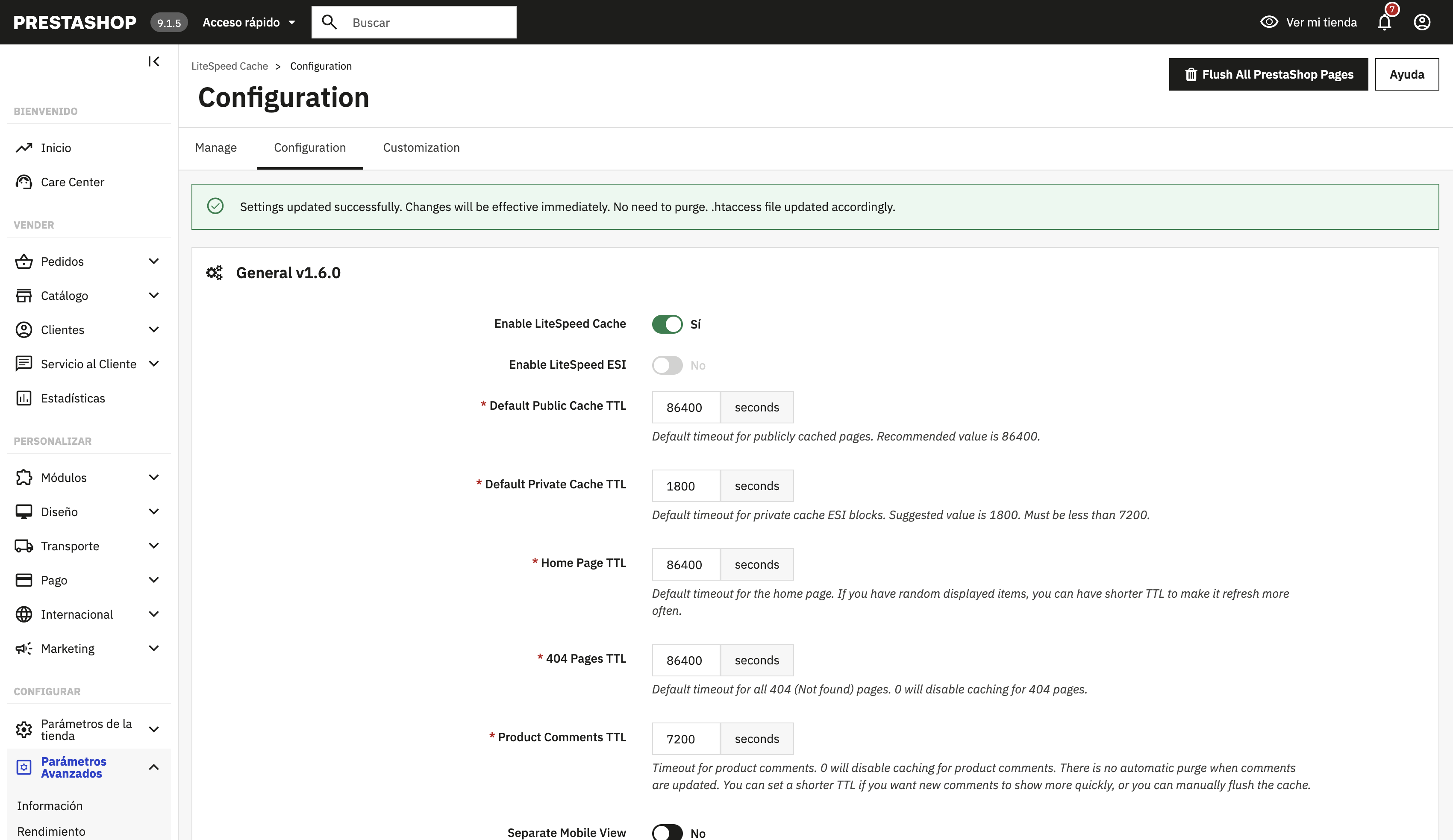Open the Inicio link
This screenshot has height=840, width=1453.
[56, 147]
